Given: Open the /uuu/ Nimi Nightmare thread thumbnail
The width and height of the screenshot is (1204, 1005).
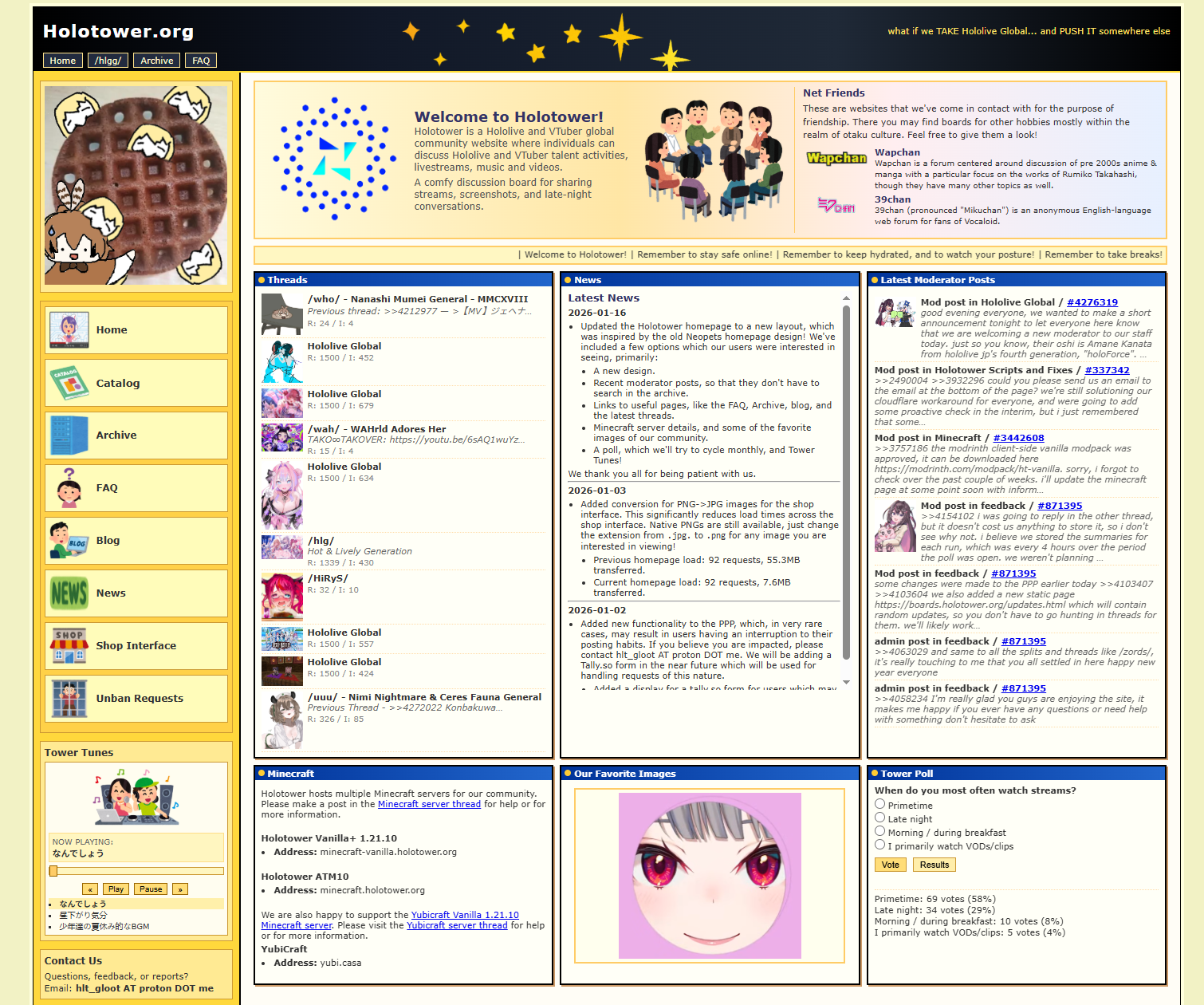Looking at the screenshot, I should click(282, 720).
